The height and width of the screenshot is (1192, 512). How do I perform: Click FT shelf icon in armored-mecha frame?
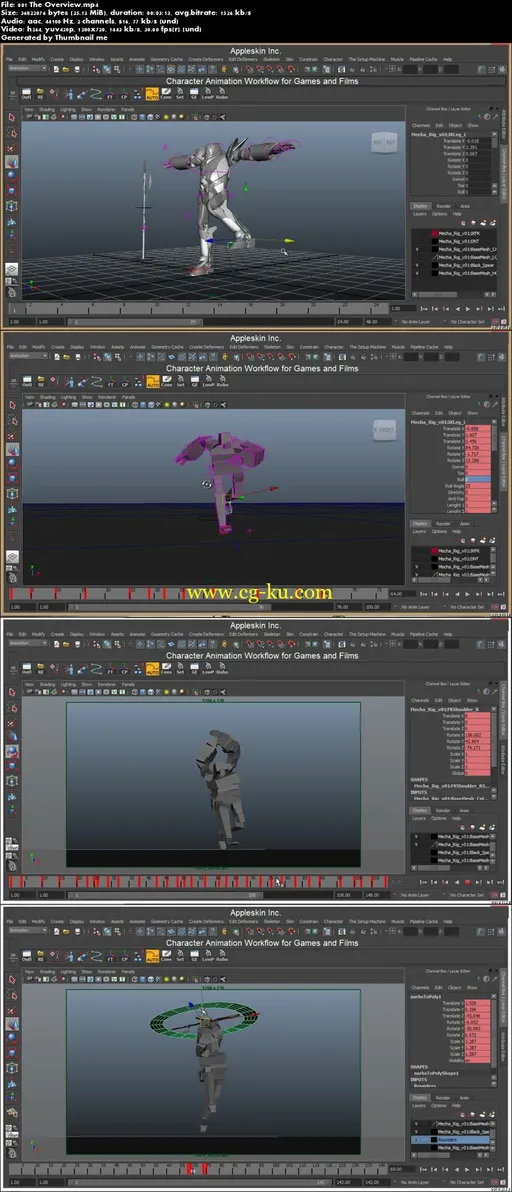point(109,94)
